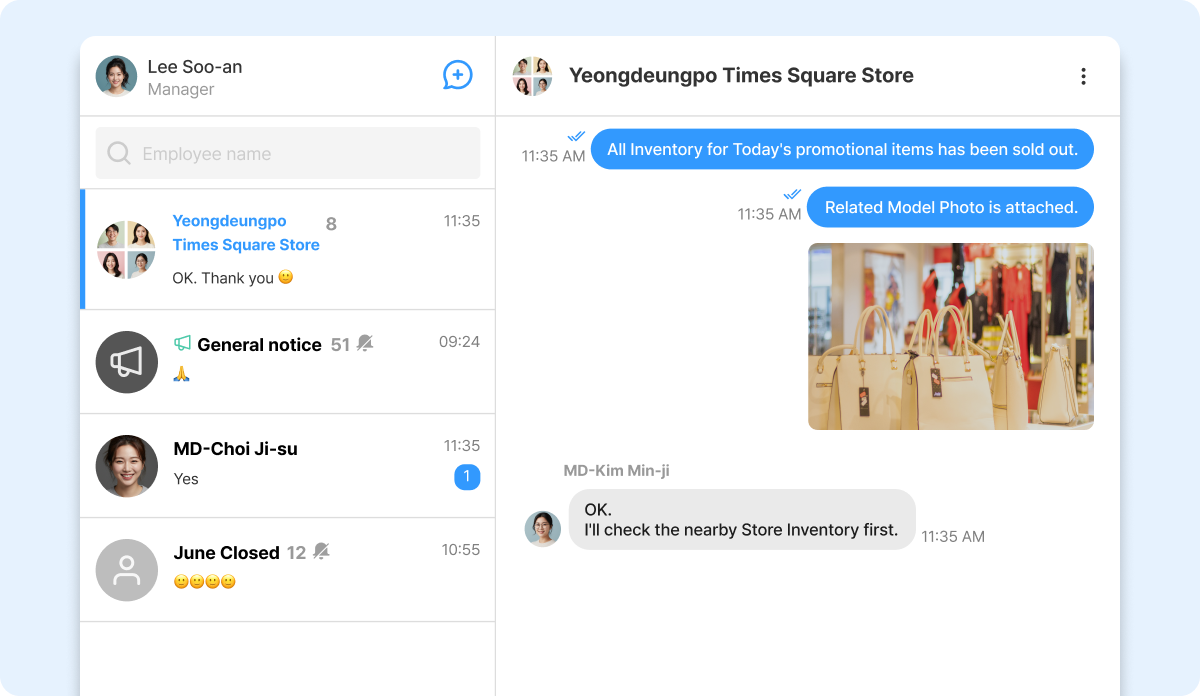The width and height of the screenshot is (1200, 696).
Task: Open the MD-Choi Ji-su conversation
Action: pyautogui.click(x=288, y=465)
